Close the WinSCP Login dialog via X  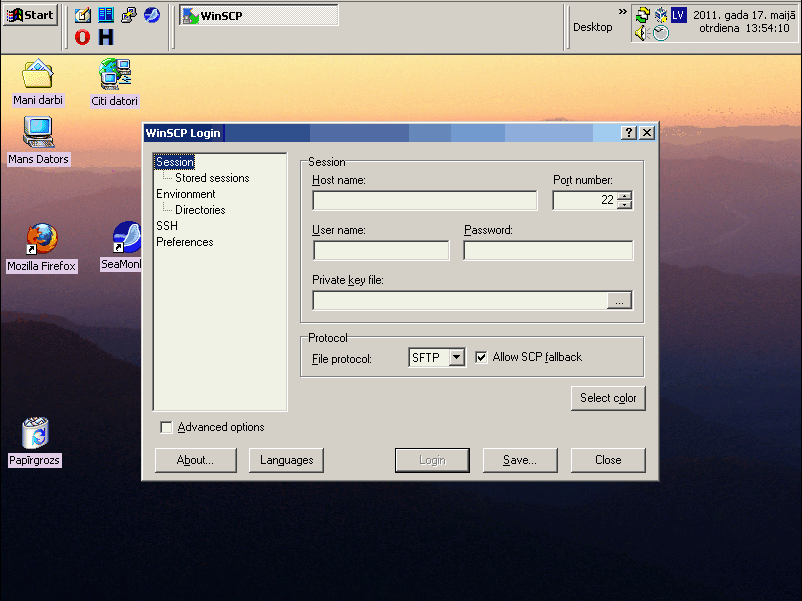tap(647, 133)
